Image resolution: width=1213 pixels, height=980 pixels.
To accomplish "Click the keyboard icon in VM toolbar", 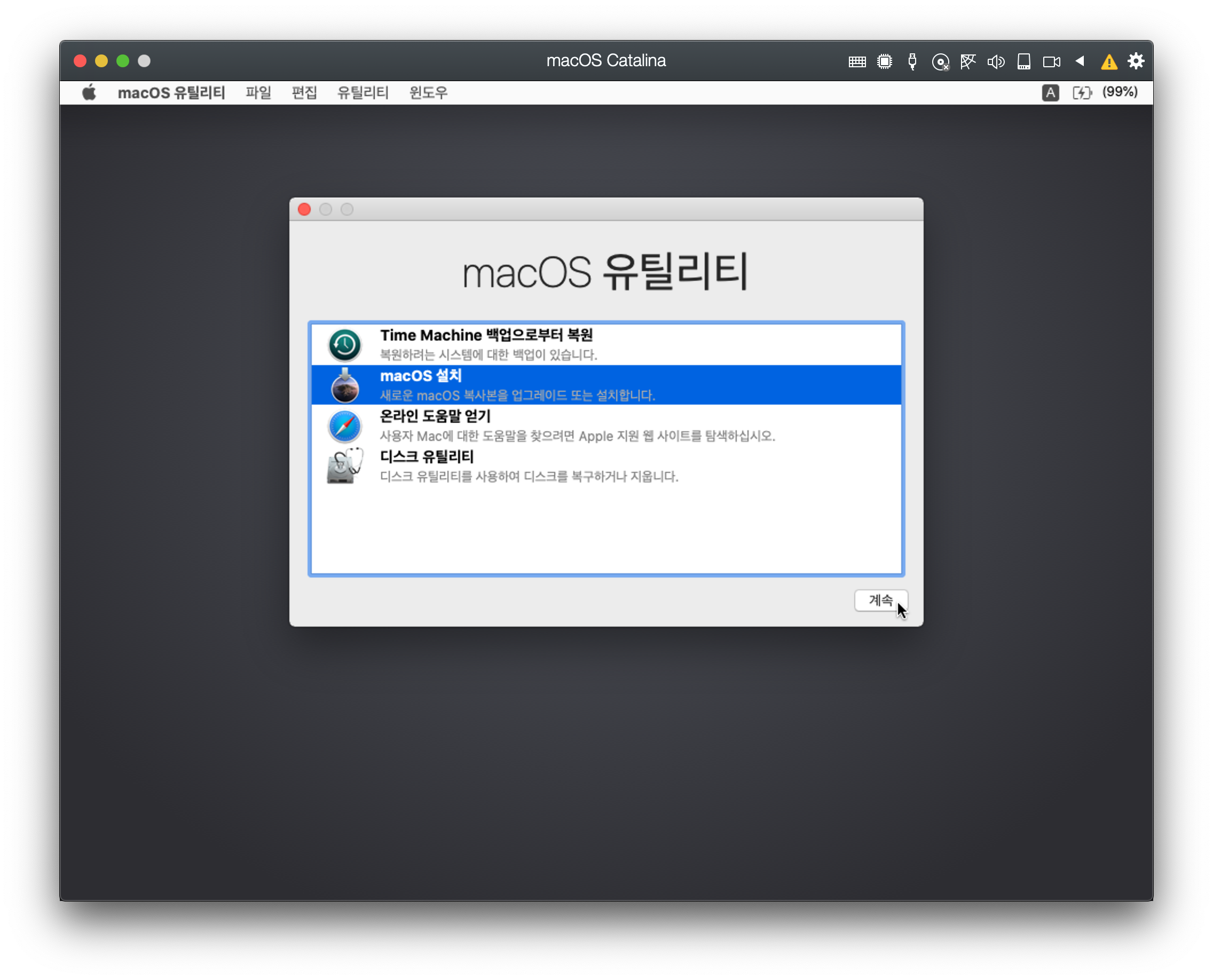I will (x=857, y=61).
